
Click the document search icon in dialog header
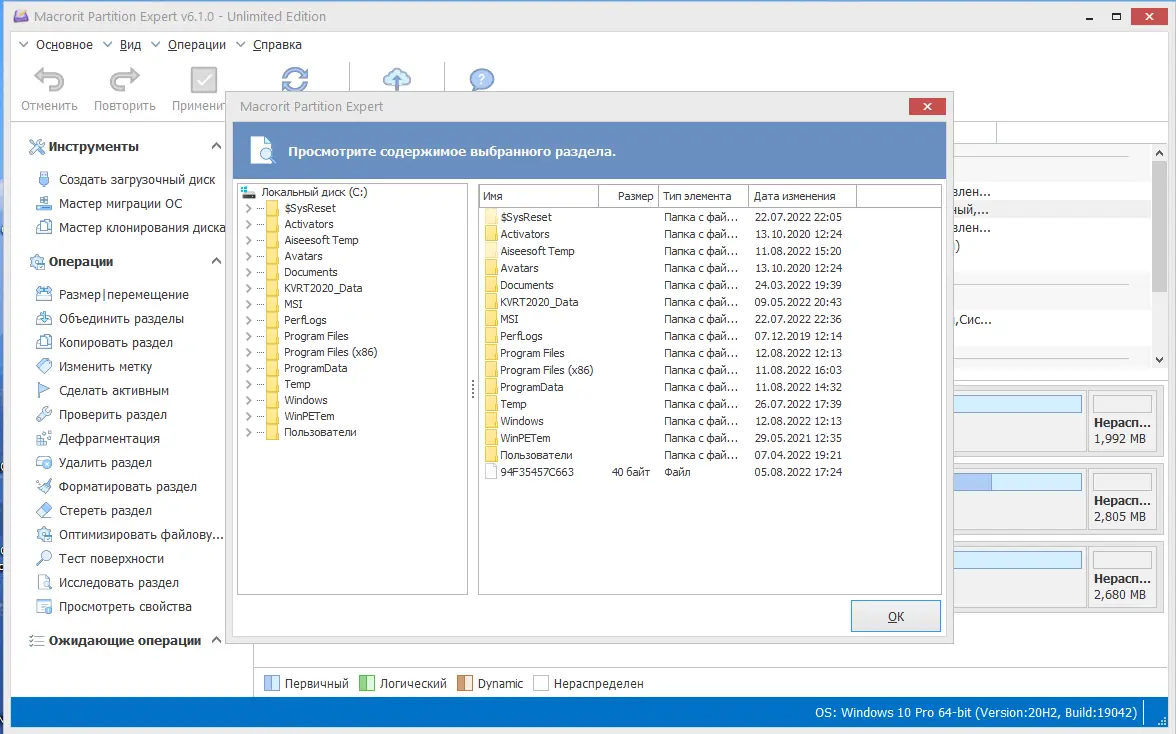point(262,150)
